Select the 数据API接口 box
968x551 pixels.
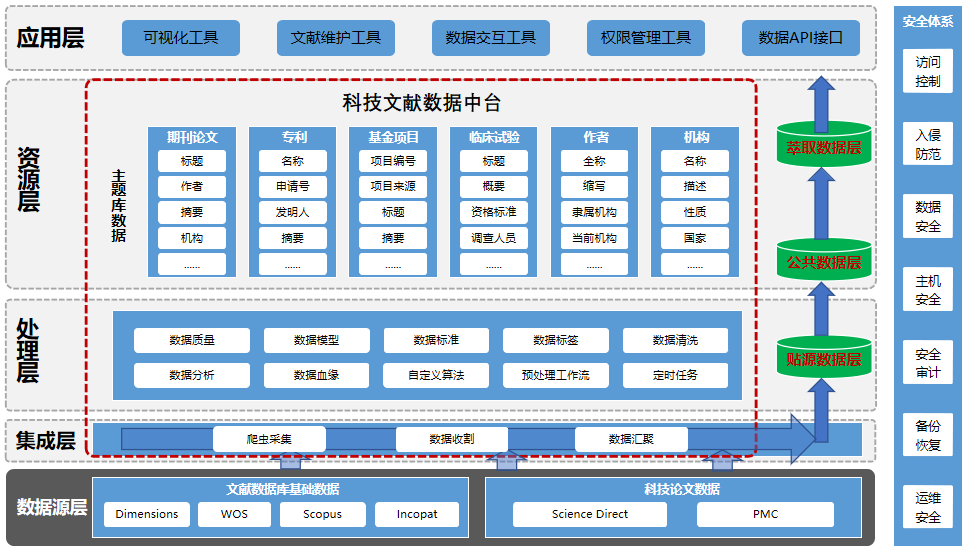pyautogui.click(x=800, y=38)
